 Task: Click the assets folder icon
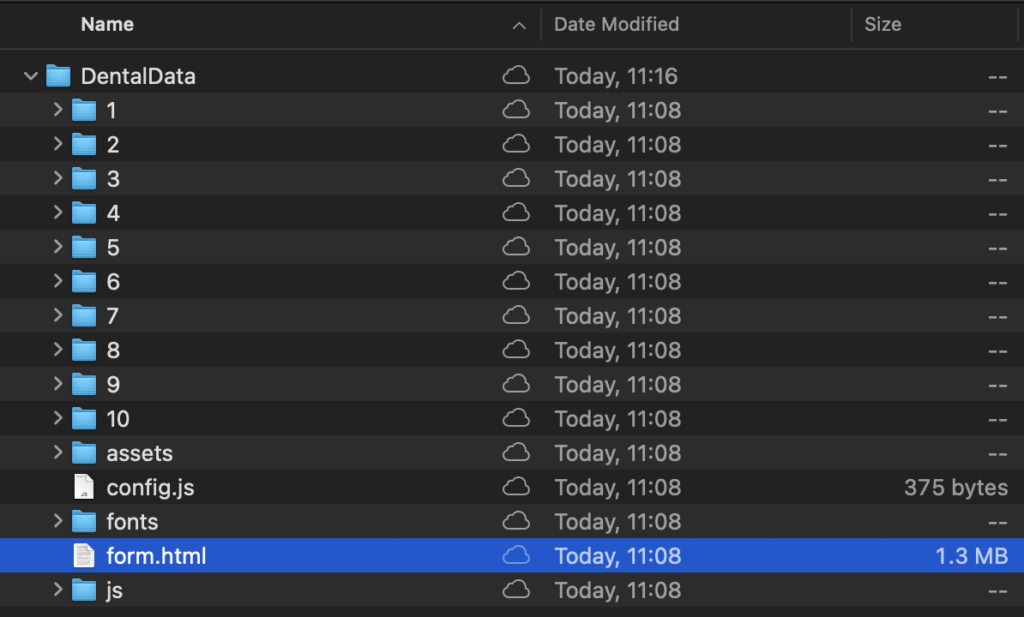pos(84,453)
